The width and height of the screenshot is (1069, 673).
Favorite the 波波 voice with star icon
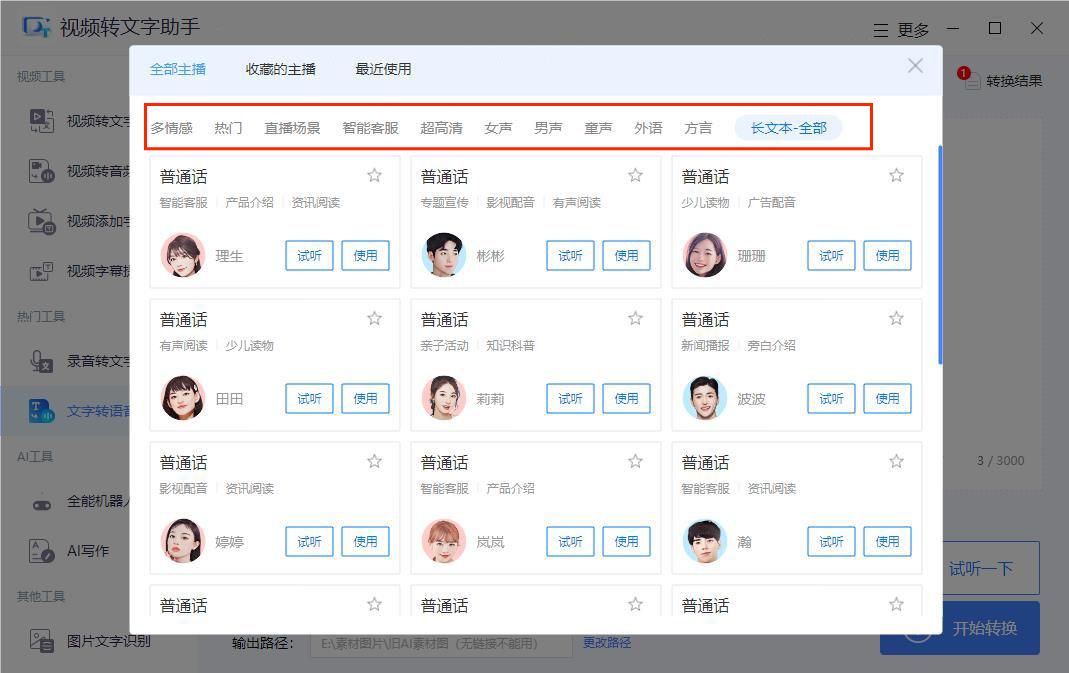point(897,318)
